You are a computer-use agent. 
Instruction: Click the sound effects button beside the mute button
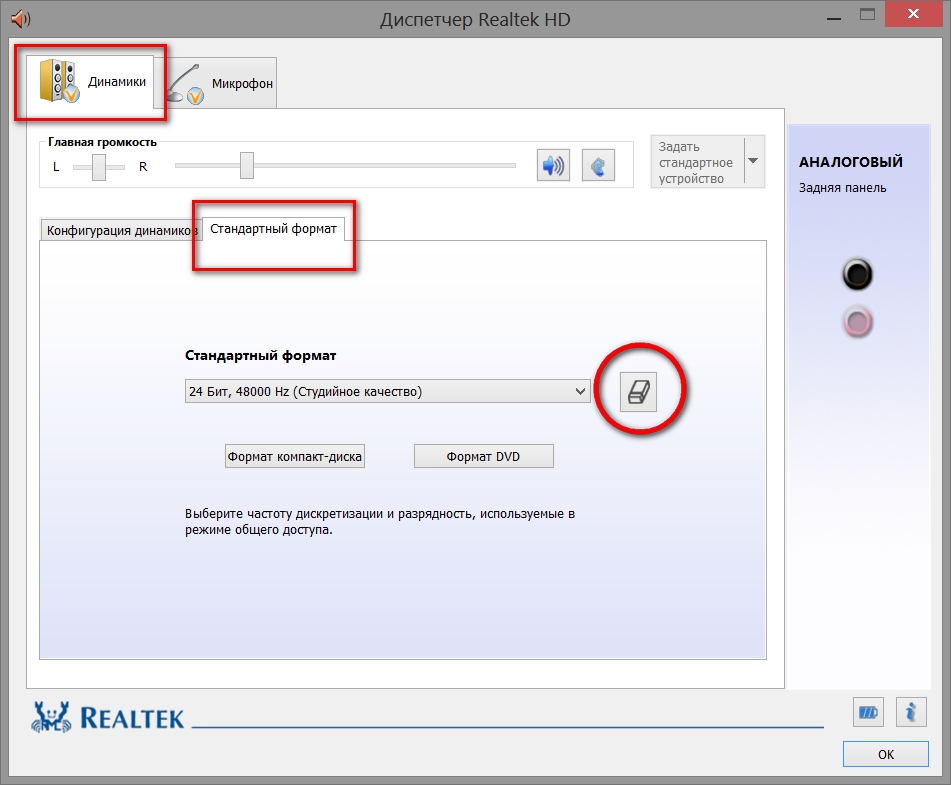pyautogui.click(x=598, y=165)
